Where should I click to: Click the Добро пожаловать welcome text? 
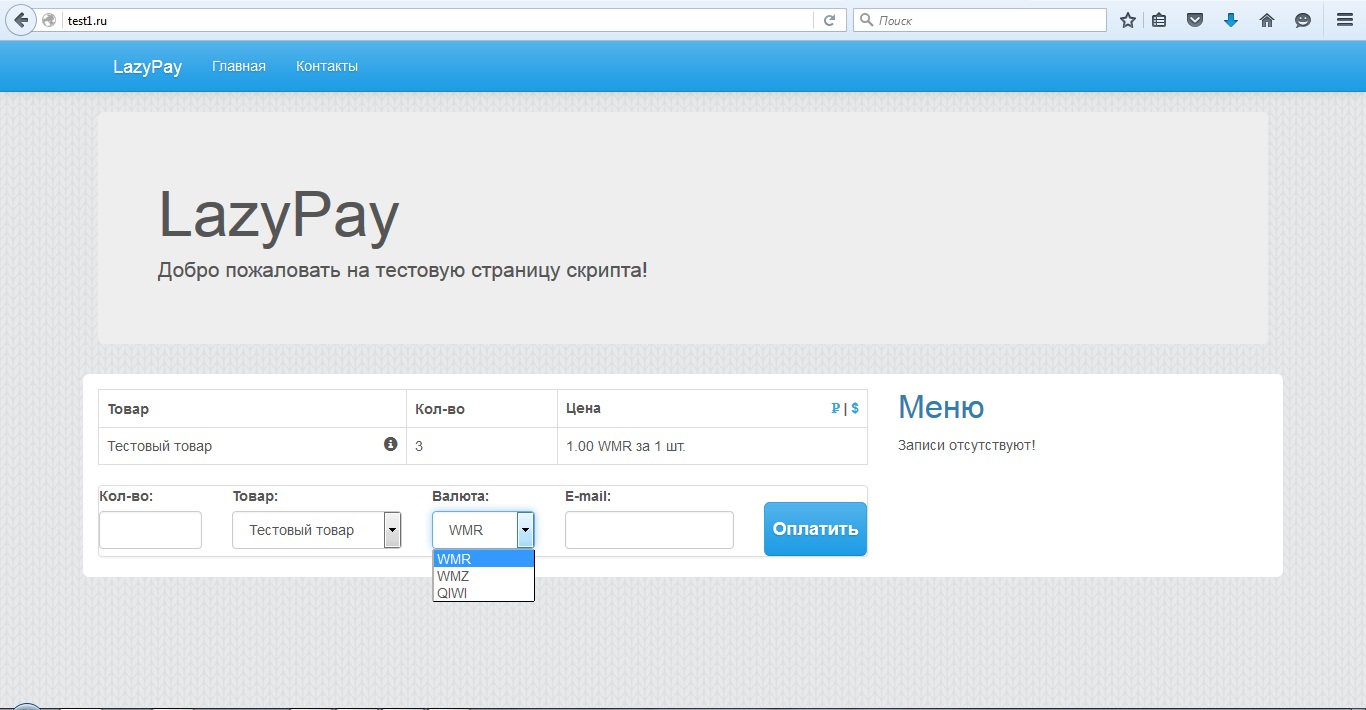[402, 270]
